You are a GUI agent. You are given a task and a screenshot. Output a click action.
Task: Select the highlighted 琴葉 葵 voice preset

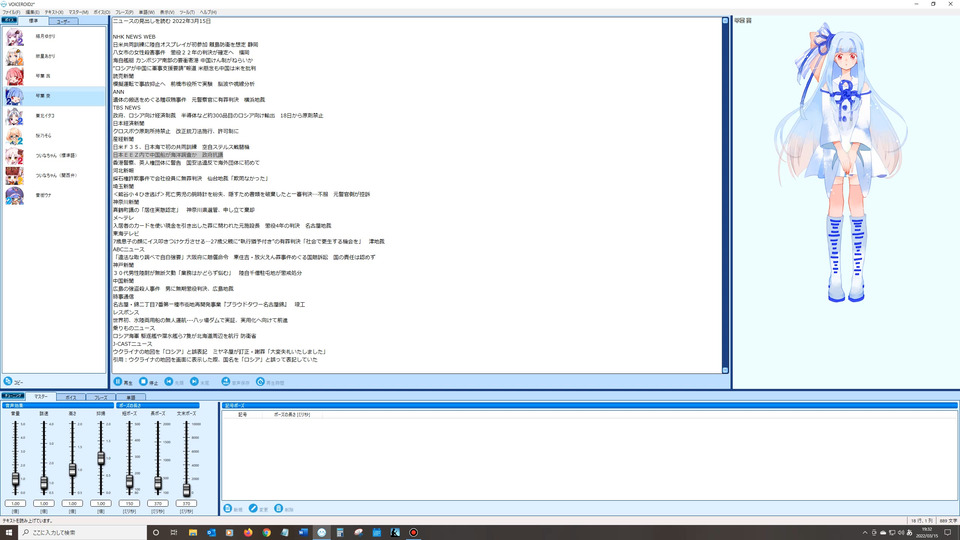tap(54, 96)
